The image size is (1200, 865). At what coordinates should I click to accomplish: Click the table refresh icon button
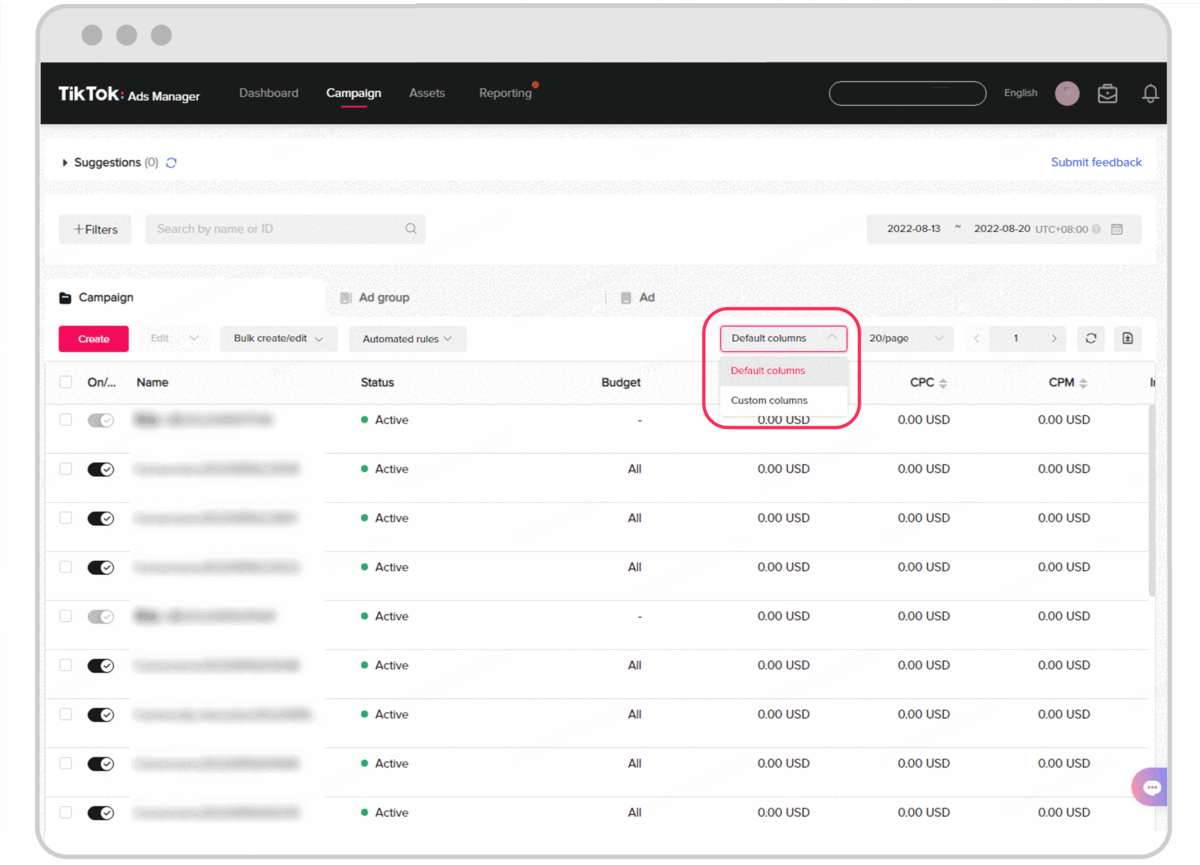(1091, 339)
